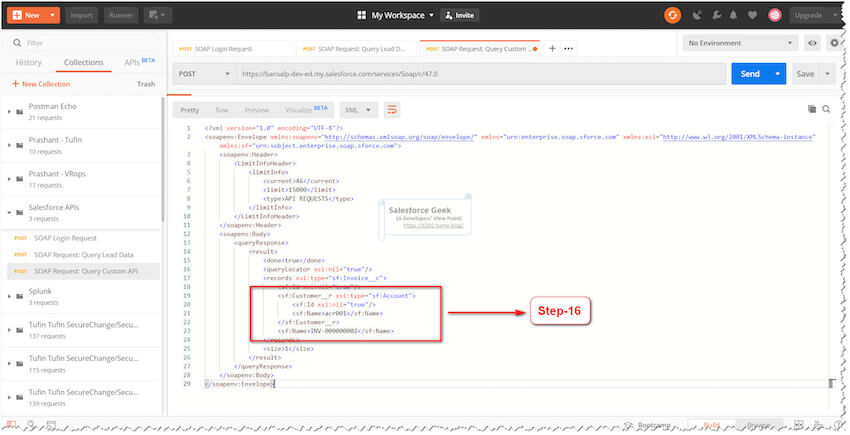This screenshot has height=435, width=850.
Task: Open settings via the wrench icon
Action: (x=716, y=15)
